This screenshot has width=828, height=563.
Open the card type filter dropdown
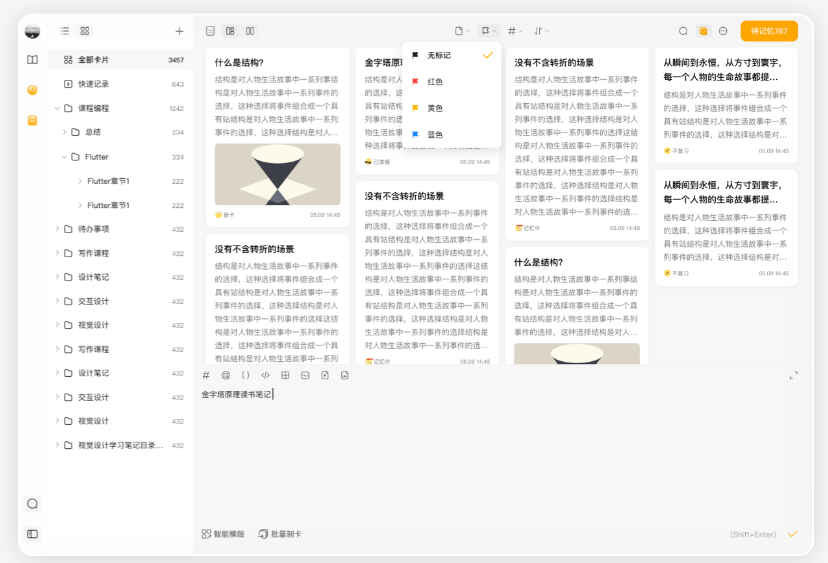click(x=462, y=31)
